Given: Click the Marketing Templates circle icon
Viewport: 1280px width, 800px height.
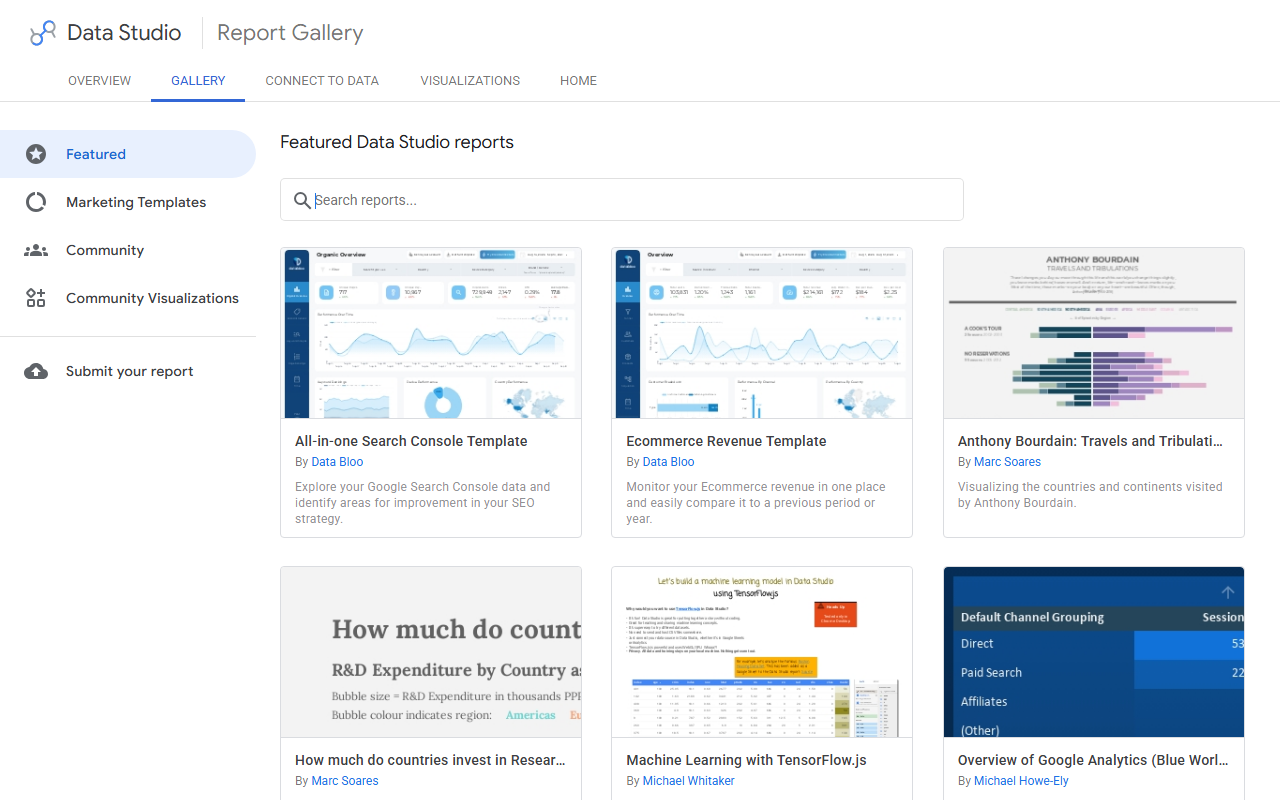Looking at the screenshot, I should [x=36, y=202].
